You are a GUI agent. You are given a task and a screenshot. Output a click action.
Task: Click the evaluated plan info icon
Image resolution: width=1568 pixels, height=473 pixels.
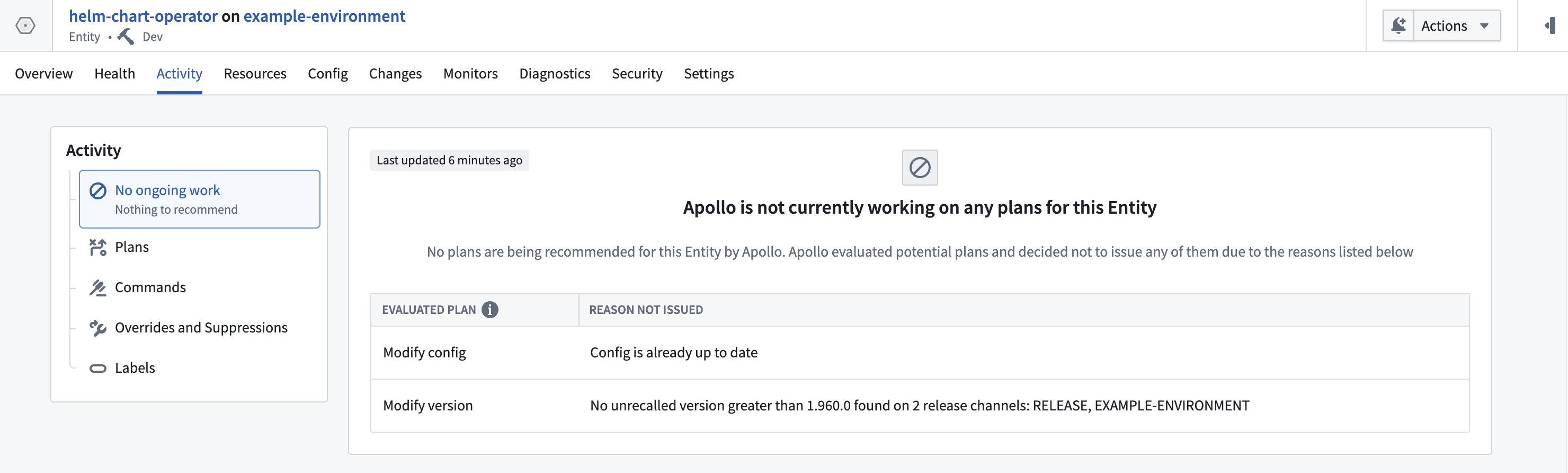pyautogui.click(x=489, y=310)
